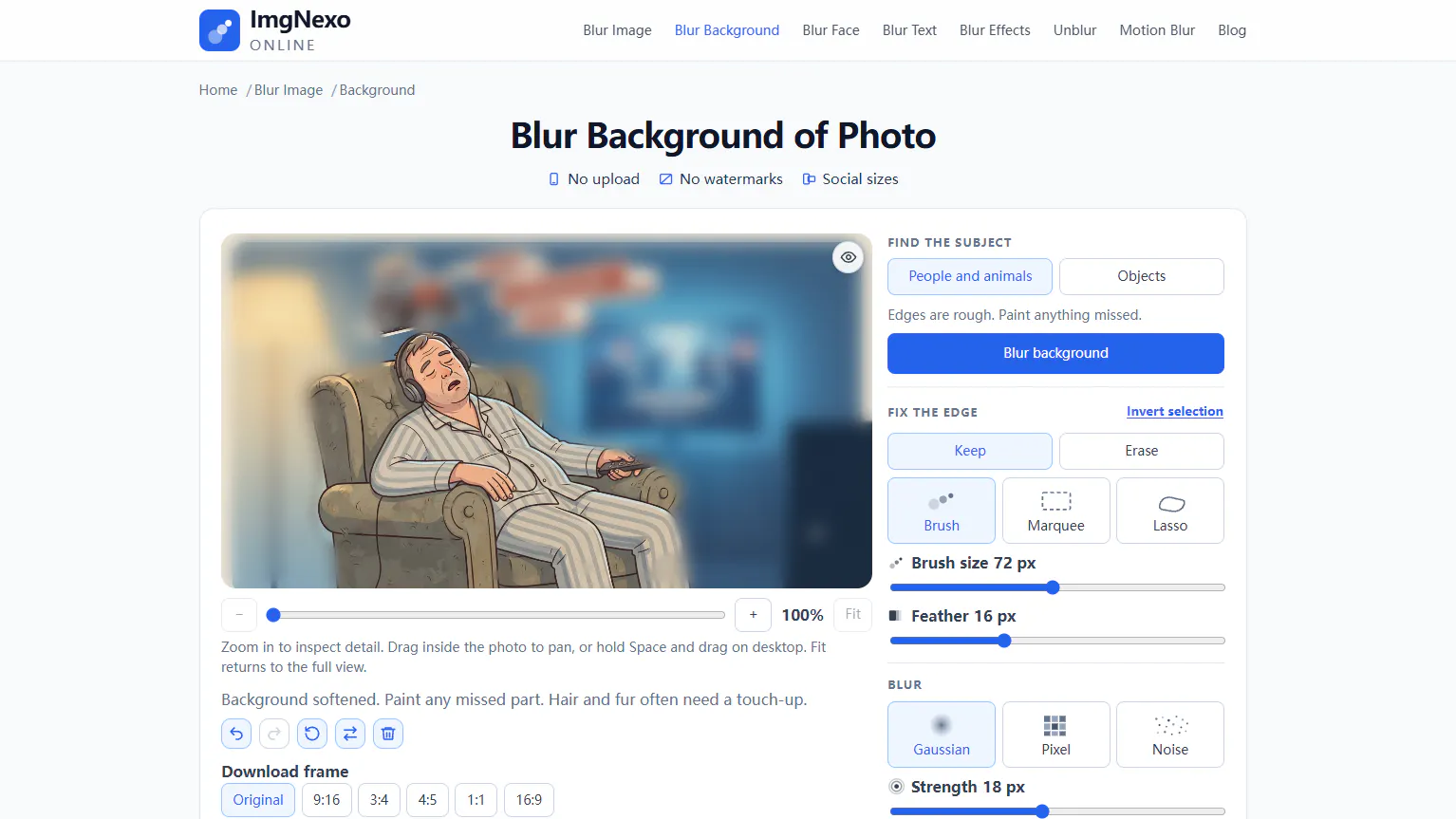The height and width of the screenshot is (819, 1456).
Task: Switch to Keep mode
Action: coord(970,451)
